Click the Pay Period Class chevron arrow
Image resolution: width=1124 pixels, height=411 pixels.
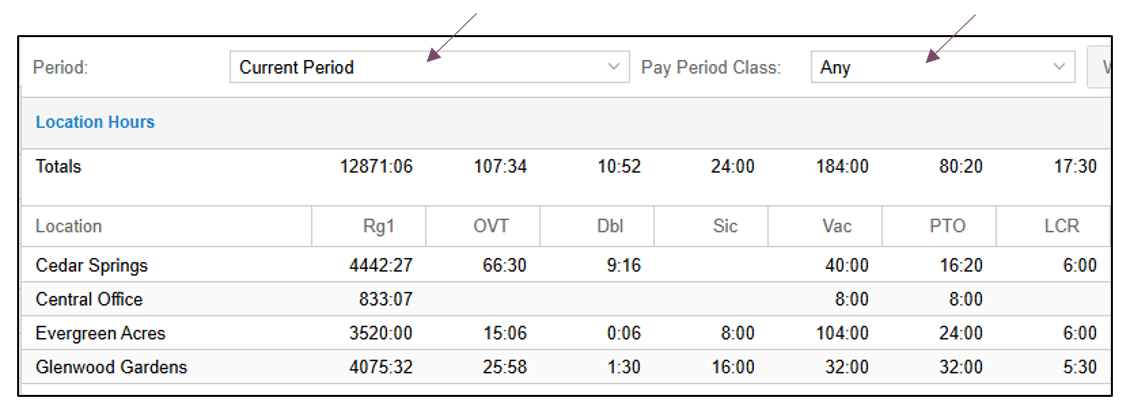coord(1059,67)
